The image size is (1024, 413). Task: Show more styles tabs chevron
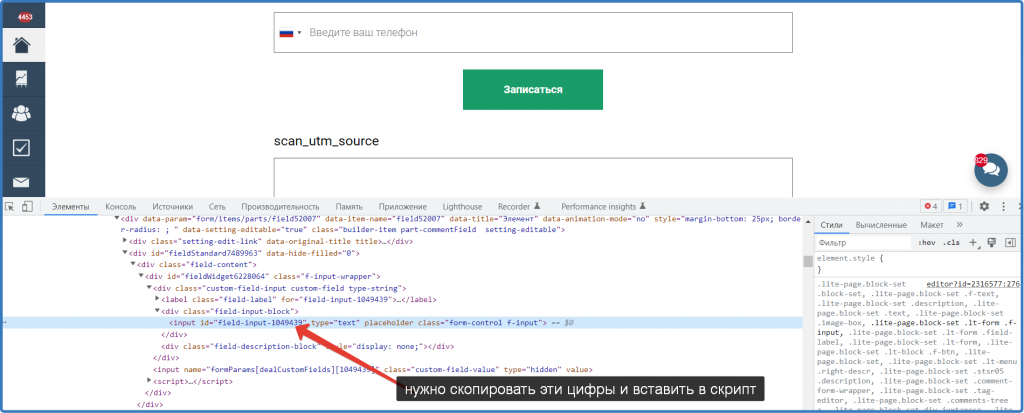pos(959,225)
